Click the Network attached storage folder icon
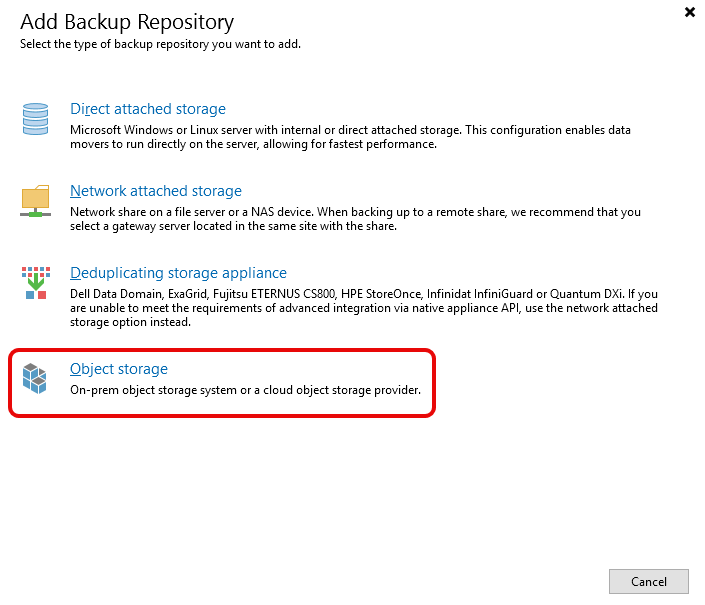This screenshot has height=605, width=705. 36,201
